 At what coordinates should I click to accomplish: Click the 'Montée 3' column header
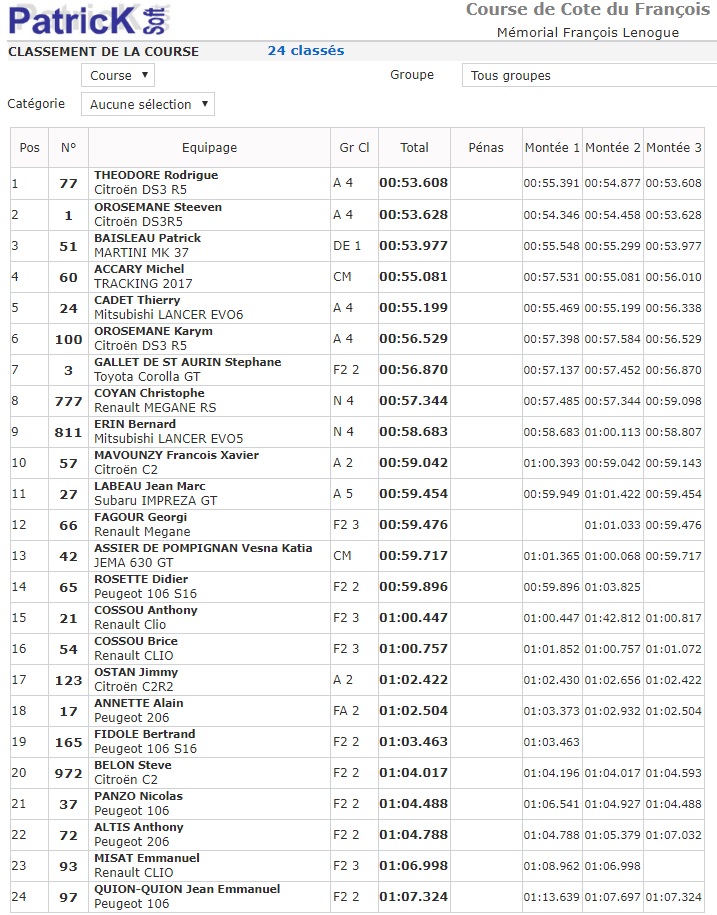tap(674, 147)
